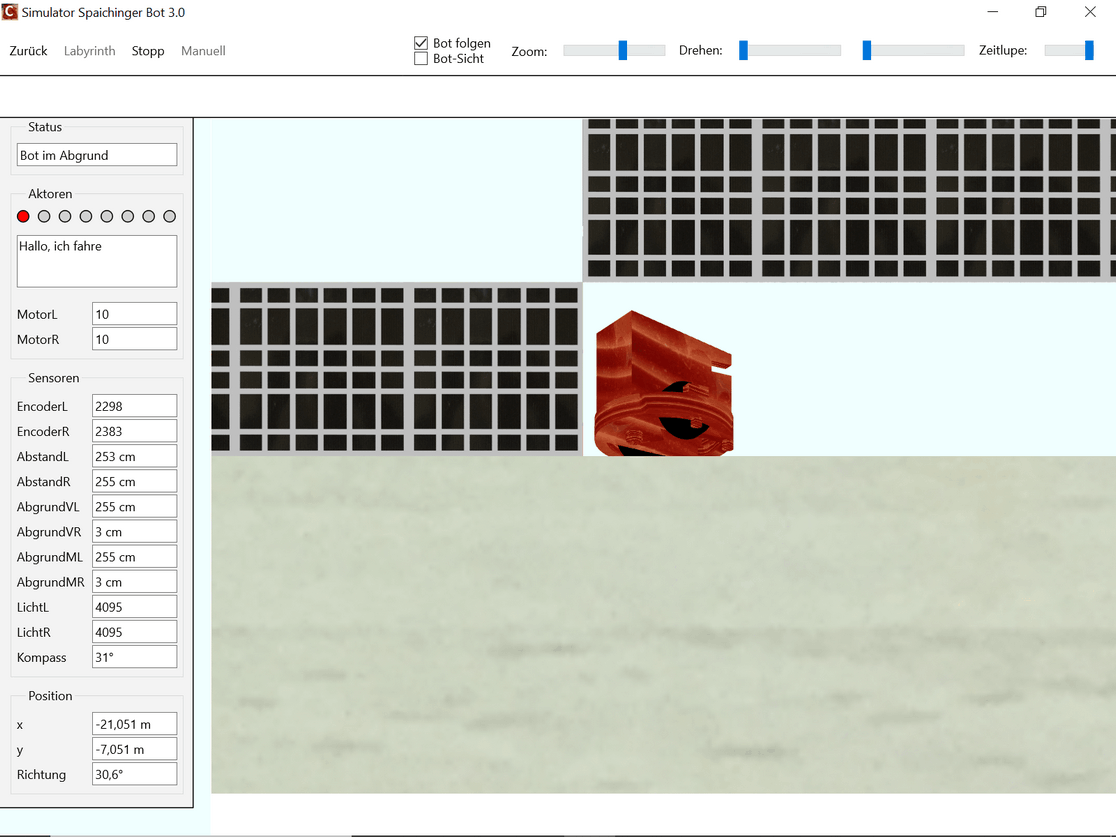This screenshot has width=1116, height=837.
Task: Click the Zurück menu item
Action: 28,51
